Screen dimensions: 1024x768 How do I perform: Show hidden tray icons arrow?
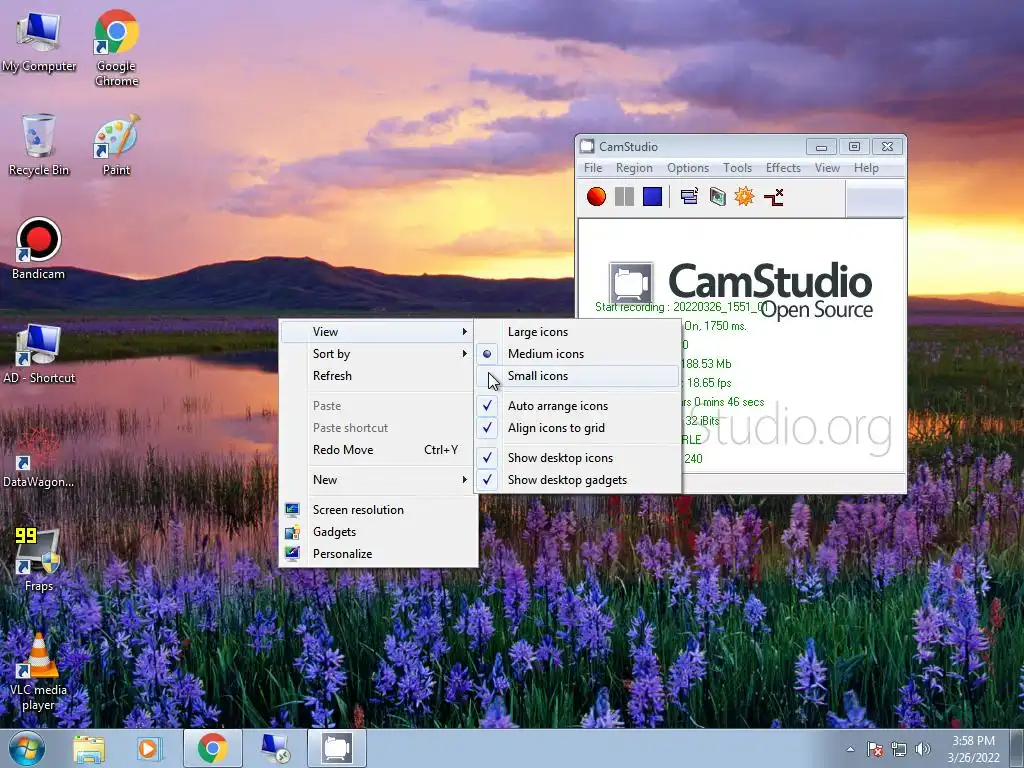click(850, 749)
